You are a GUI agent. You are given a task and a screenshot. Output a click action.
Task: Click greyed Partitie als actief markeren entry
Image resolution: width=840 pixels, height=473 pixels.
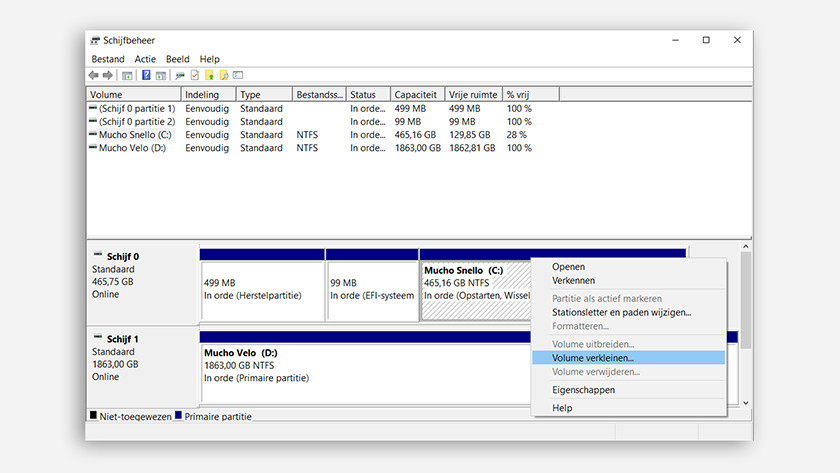628,299
